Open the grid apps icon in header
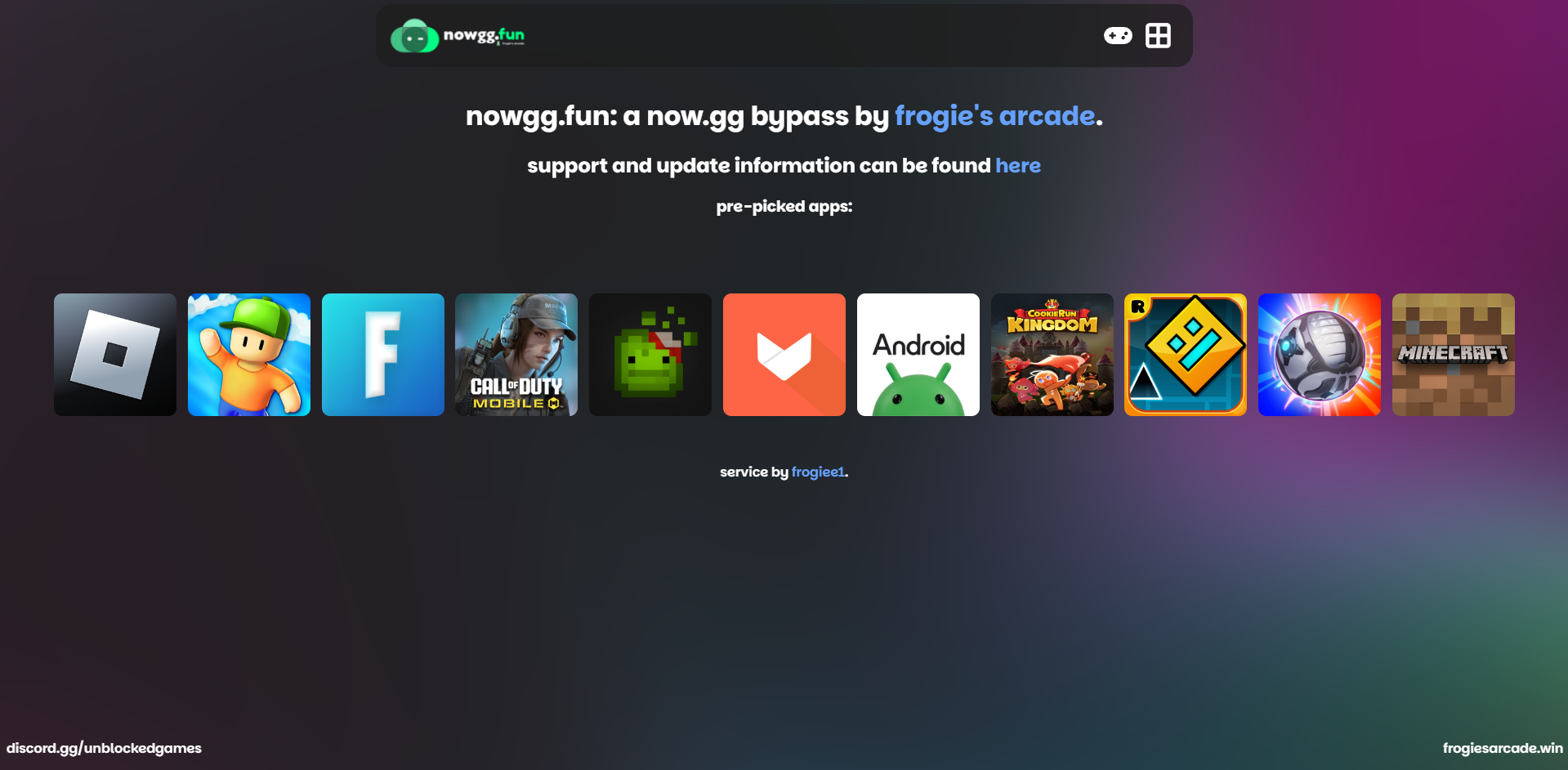 (x=1158, y=36)
